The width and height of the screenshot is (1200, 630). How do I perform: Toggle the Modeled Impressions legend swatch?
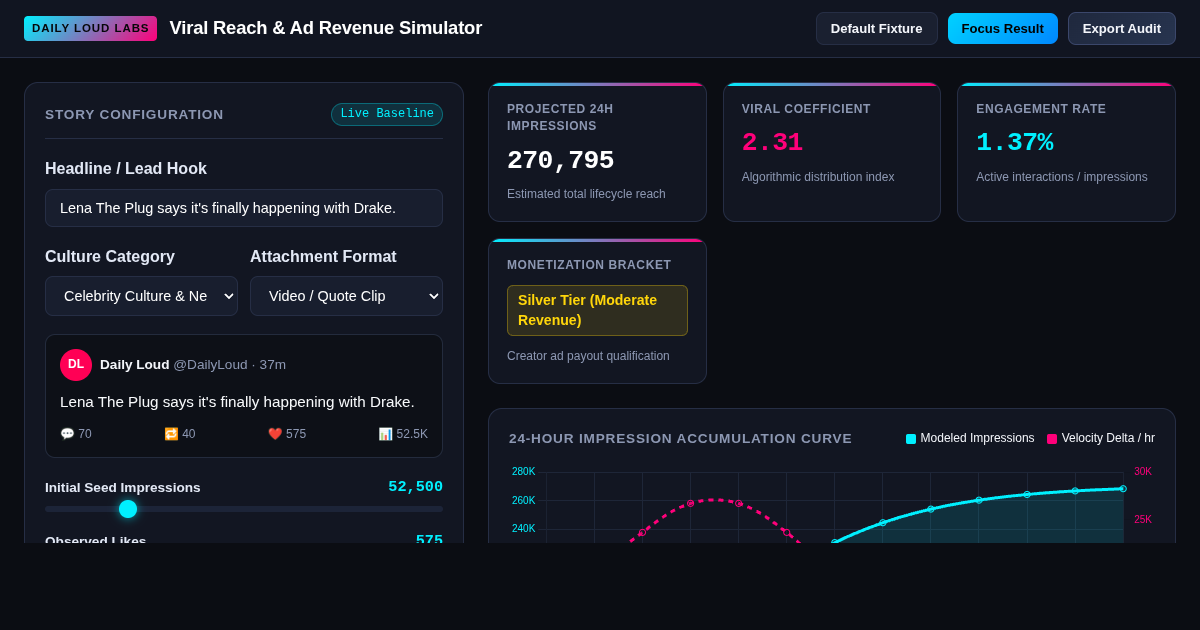[911, 438]
